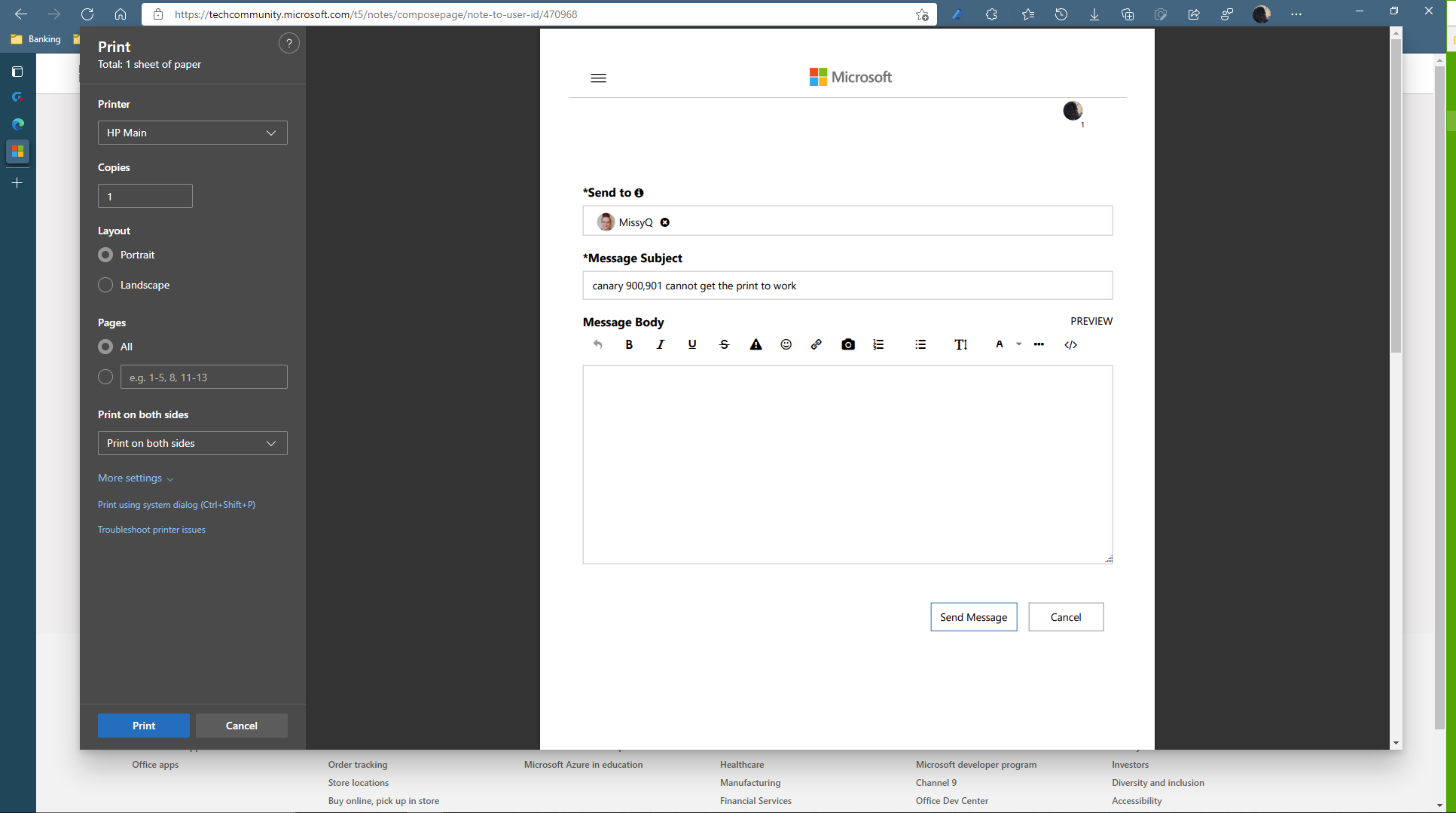Open the Troubleshoot printer issues link
1456x813 pixels.
click(151, 529)
